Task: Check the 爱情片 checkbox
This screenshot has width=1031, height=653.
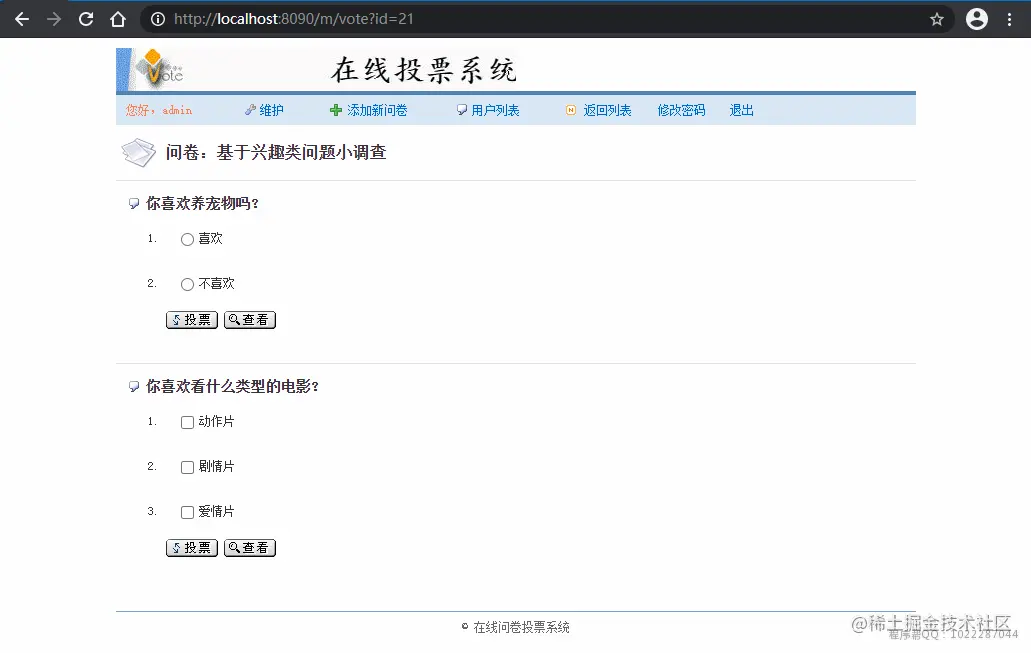Action: tap(186, 512)
